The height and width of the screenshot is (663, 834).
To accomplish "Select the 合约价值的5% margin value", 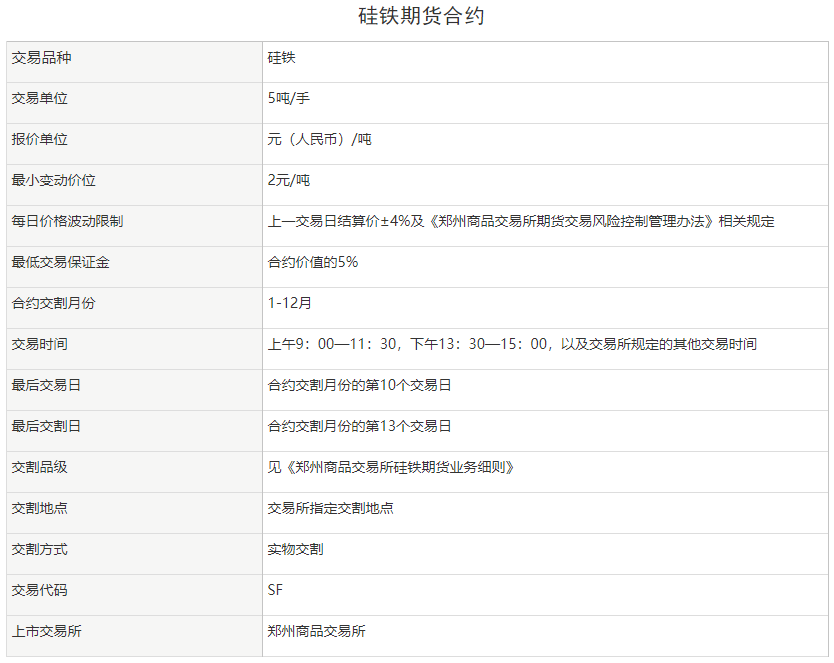I will point(312,263).
